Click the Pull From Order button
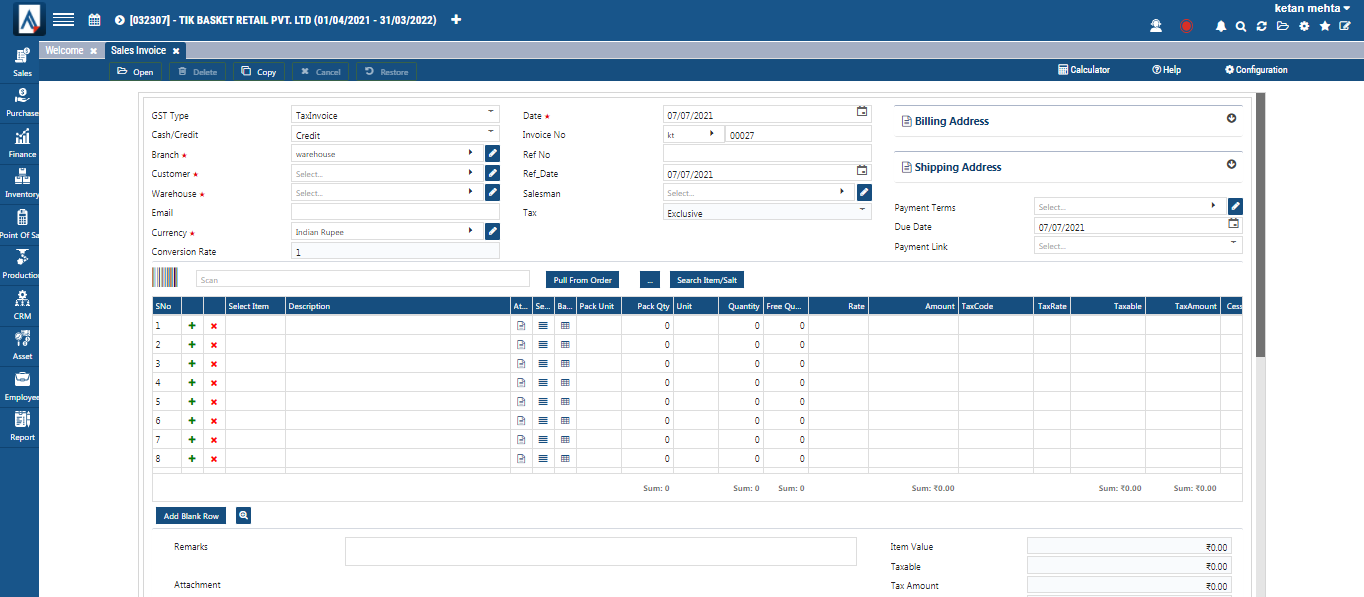 point(582,279)
